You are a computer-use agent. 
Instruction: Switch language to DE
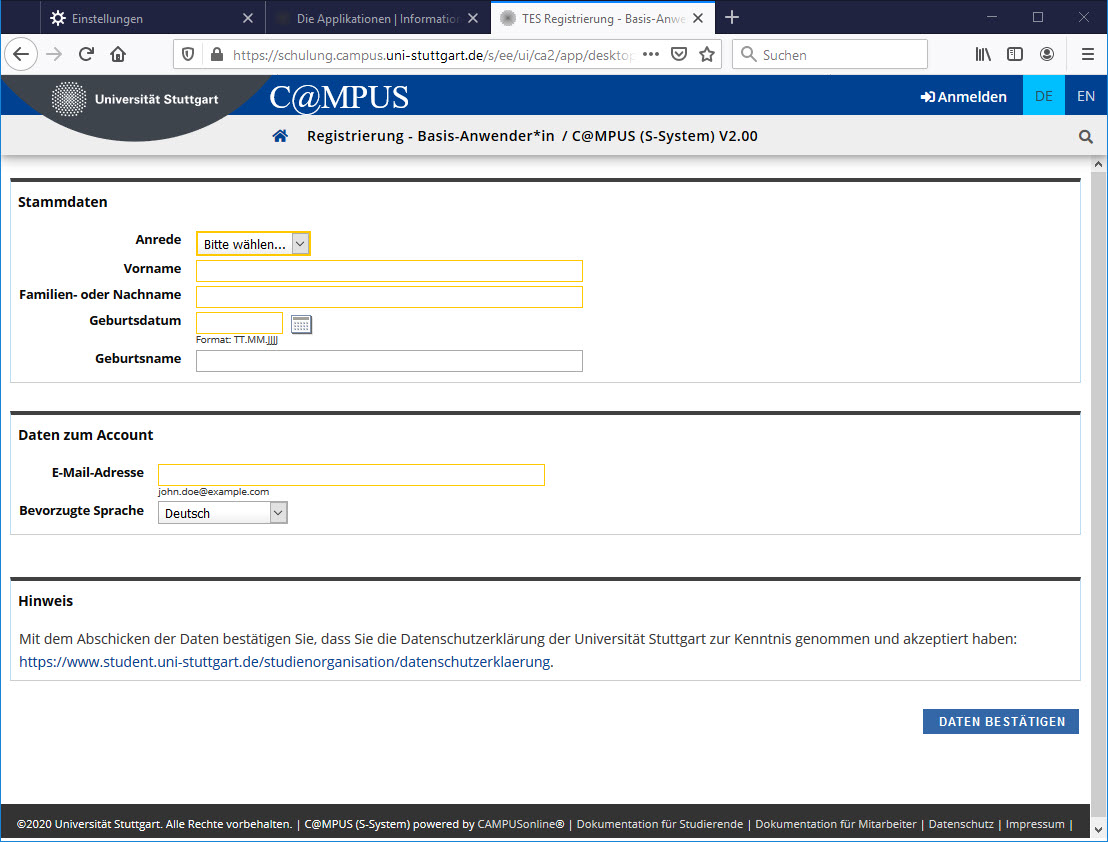click(x=1044, y=96)
